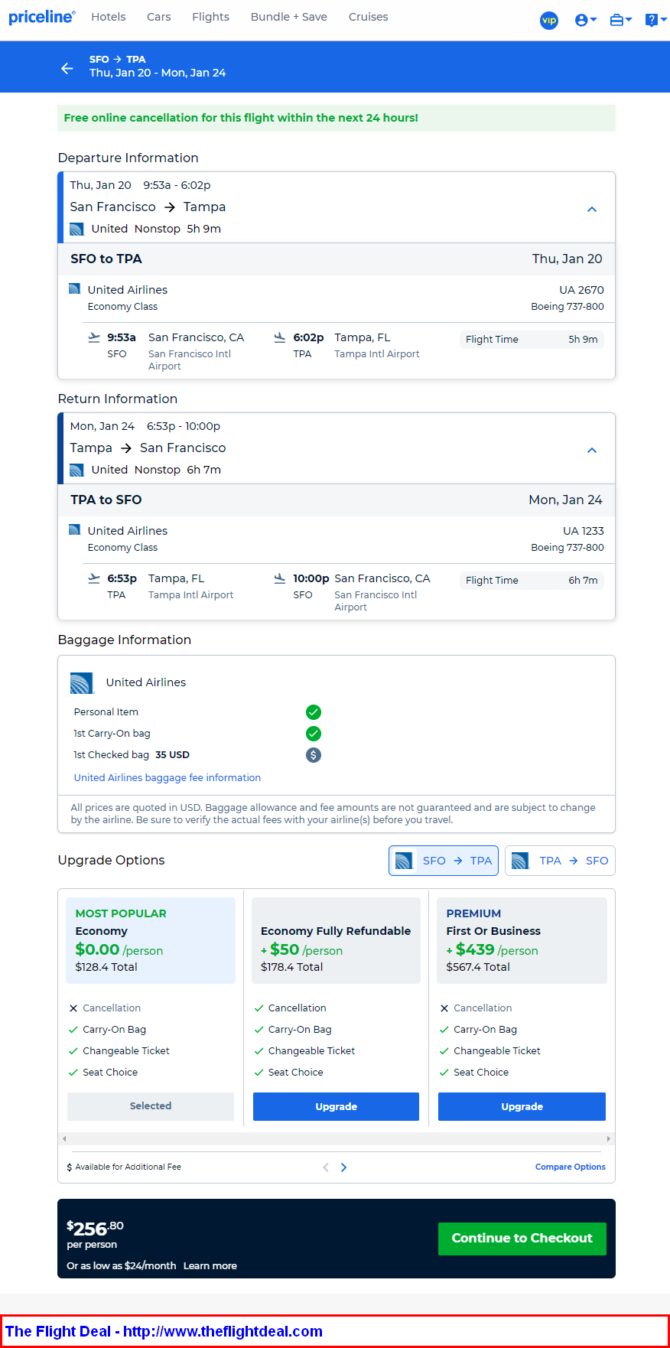Open Bundle + Save in the navigation
The height and width of the screenshot is (1348, 670).
pos(289,17)
